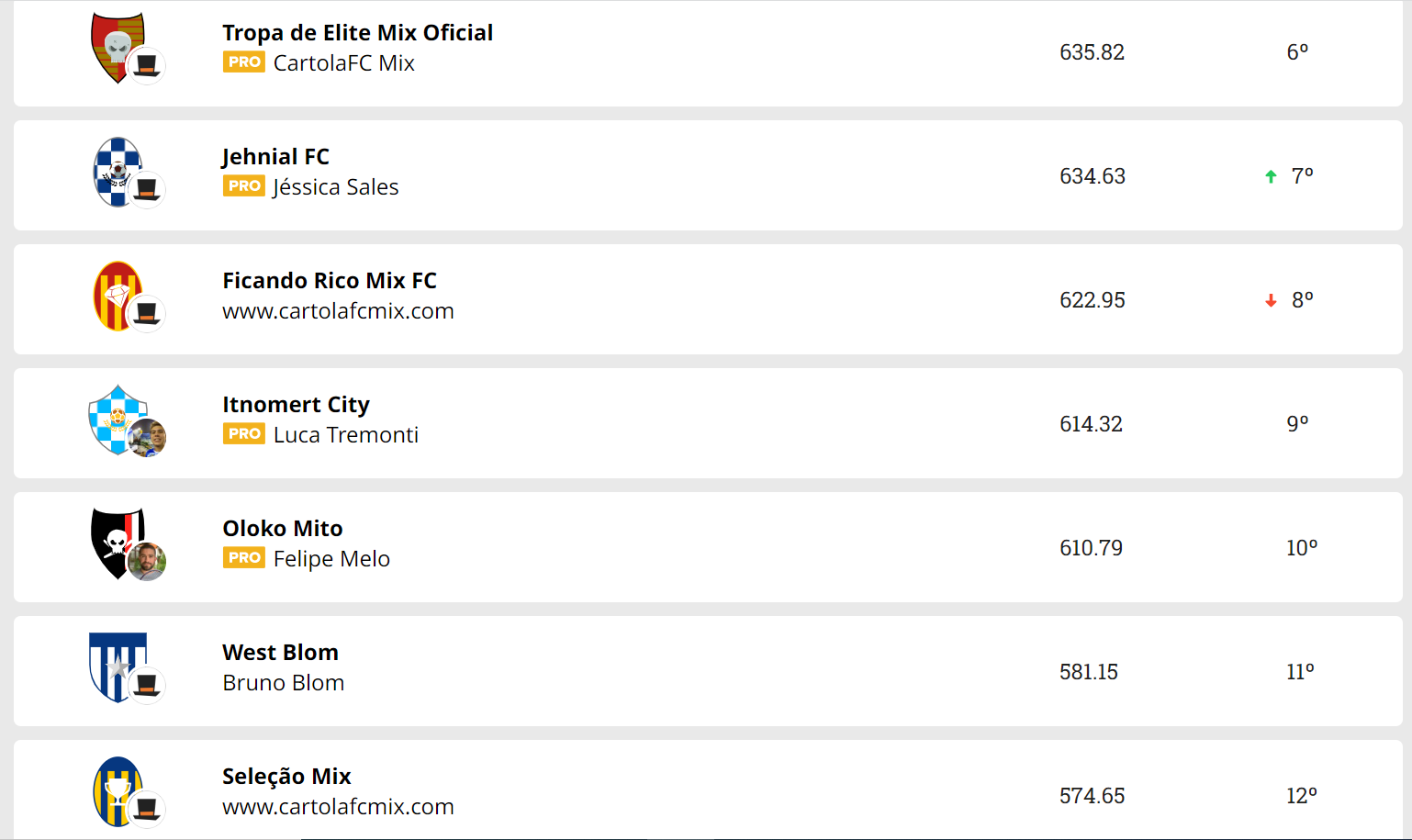Click the 614.32 score of Itnomert City
Image resolution: width=1412 pixels, height=840 pixels.
coord(1091,424)
